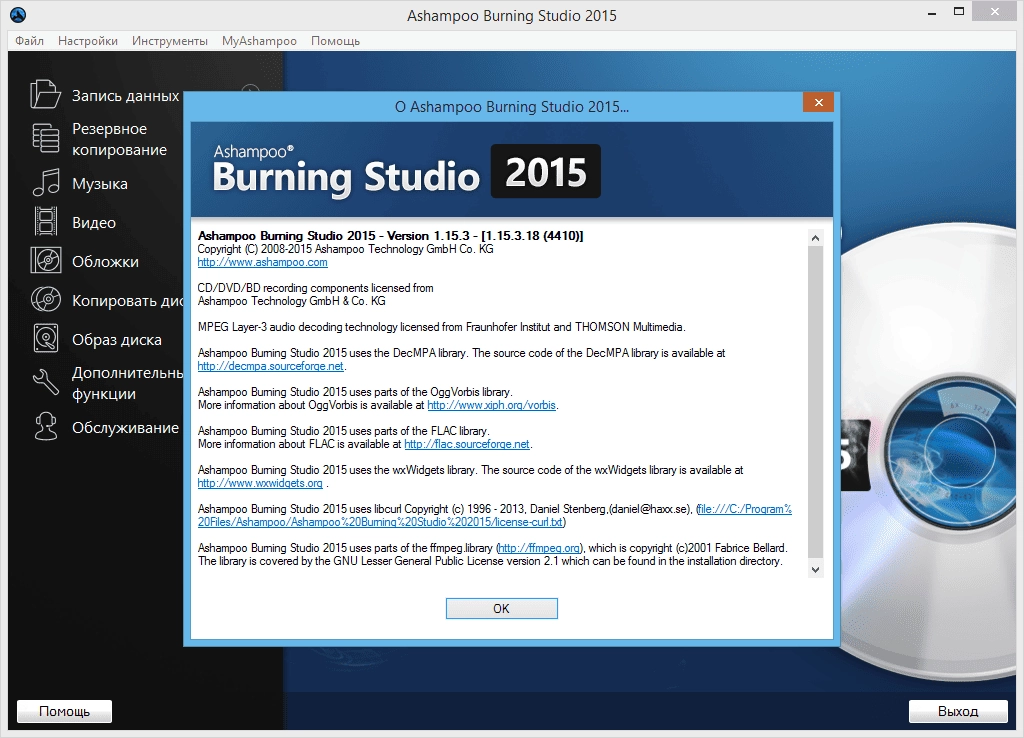The image size is (1024, 738).
Task: Click OK in the About dialog
Action: coord(502,608)
